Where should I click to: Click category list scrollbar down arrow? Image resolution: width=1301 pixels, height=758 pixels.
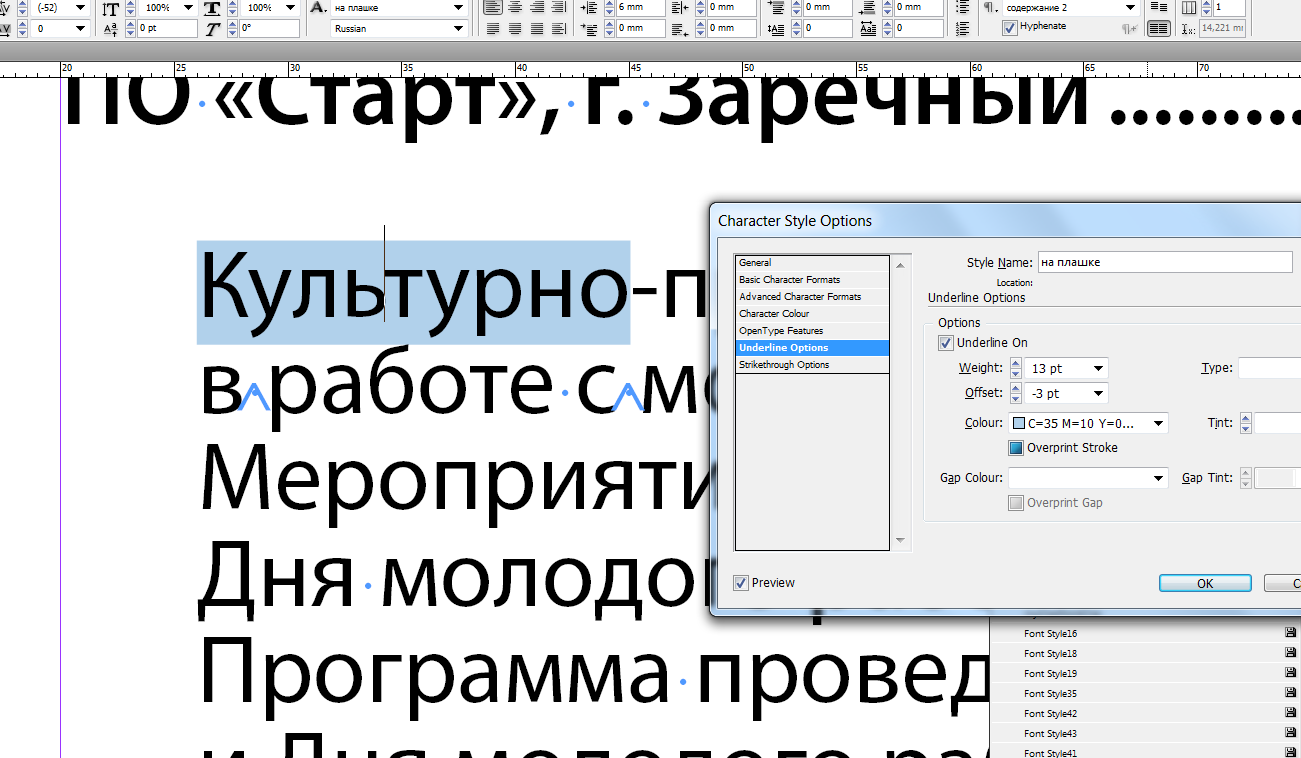tap(901, 542)
